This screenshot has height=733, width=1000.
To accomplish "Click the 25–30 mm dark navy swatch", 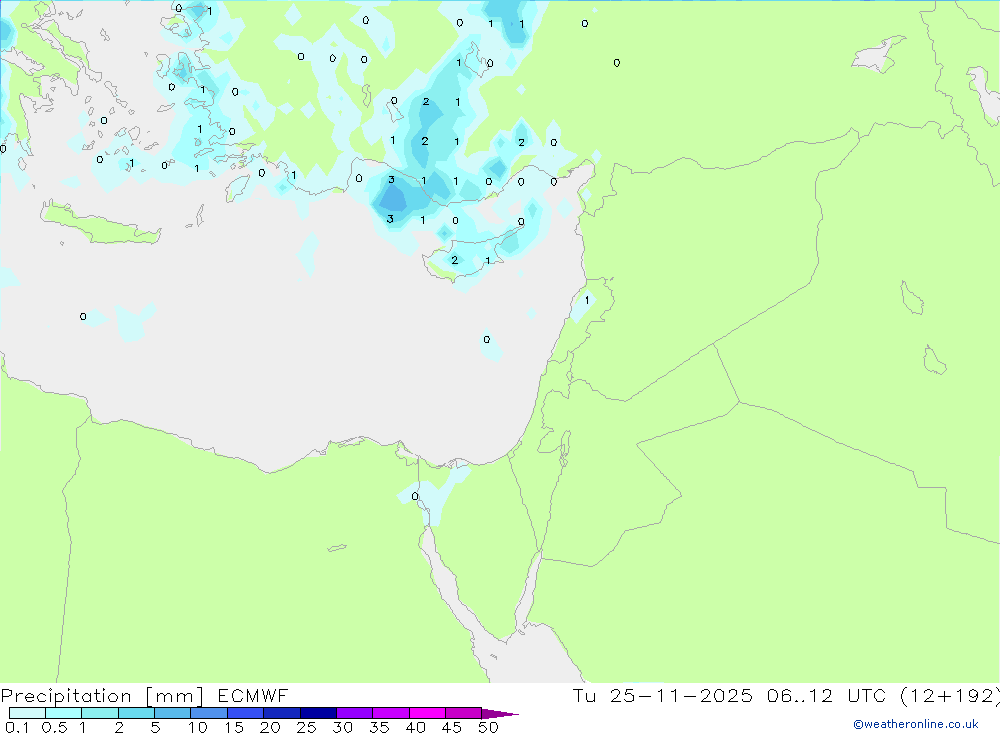I will coord(318,713).
